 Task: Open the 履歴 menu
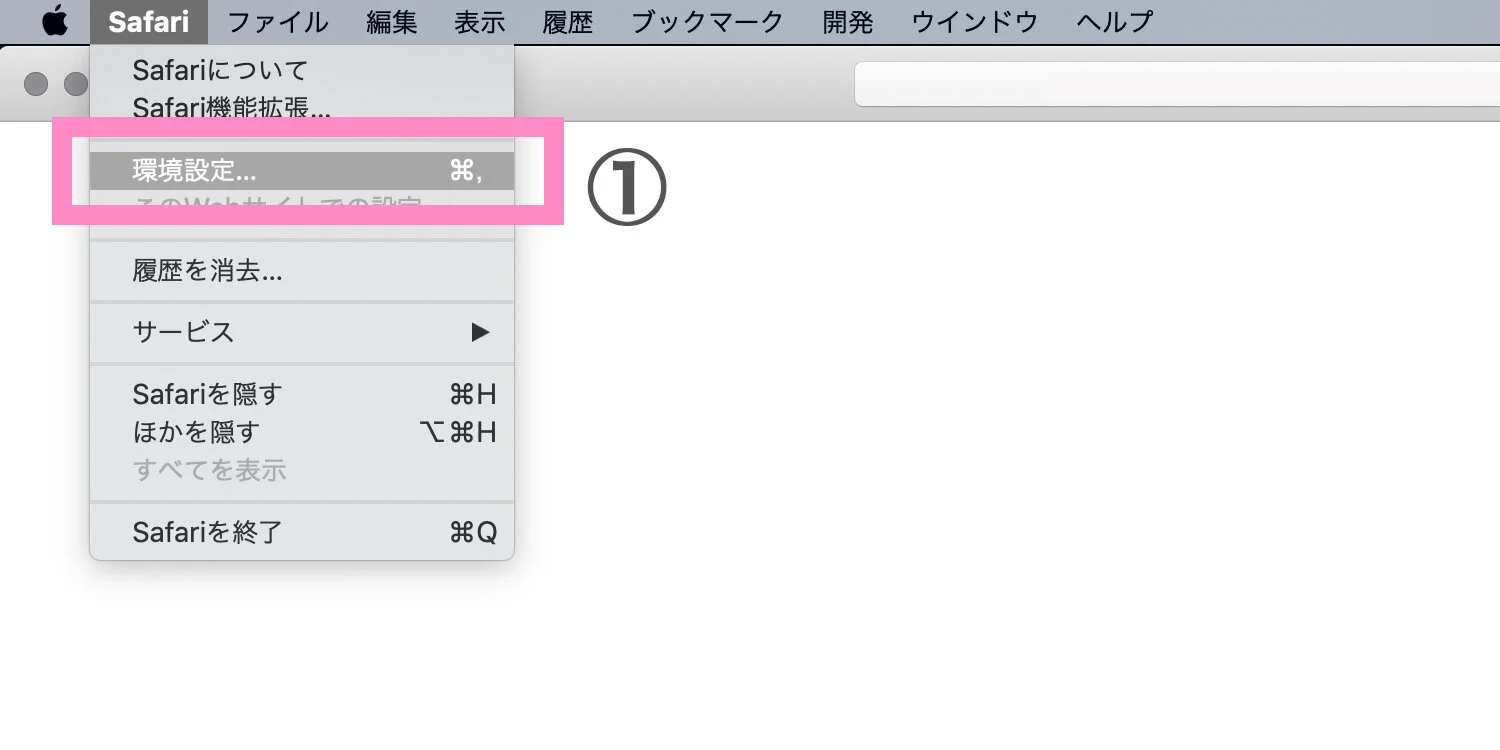point(568,21)
